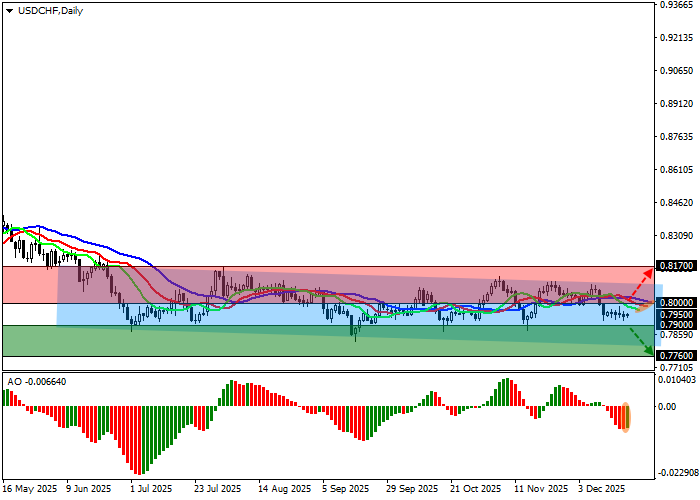
Task: Click the 21 Oct 2025 date label
Action: [476, 489]
